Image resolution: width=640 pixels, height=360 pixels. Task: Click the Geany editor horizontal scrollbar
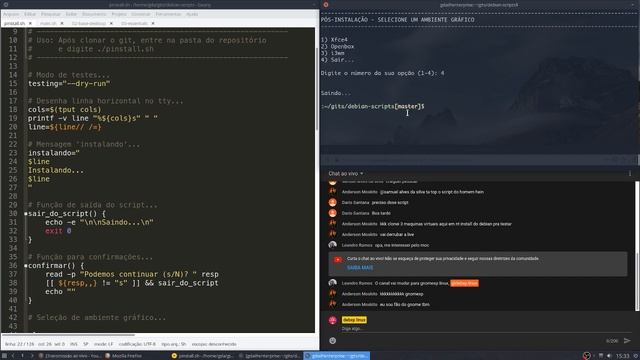point(69,335)
